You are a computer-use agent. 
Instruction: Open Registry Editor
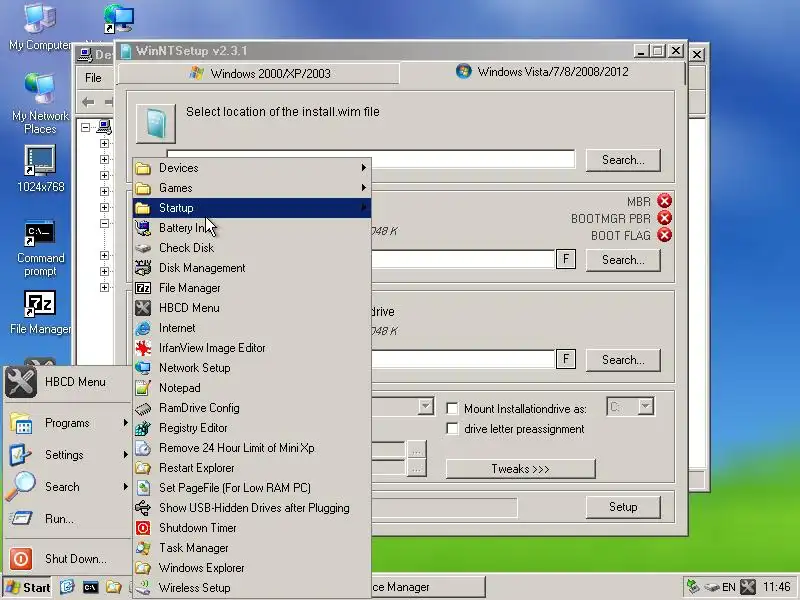point(252,428)
